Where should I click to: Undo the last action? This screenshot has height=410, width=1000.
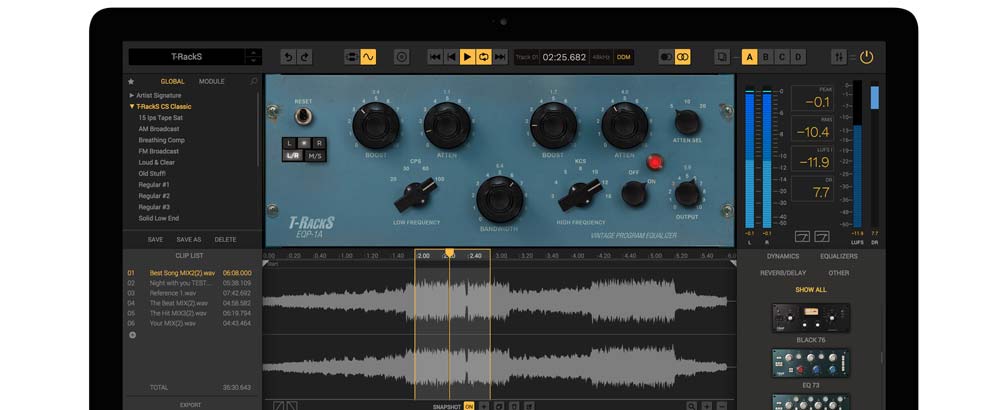click(288, 57)
